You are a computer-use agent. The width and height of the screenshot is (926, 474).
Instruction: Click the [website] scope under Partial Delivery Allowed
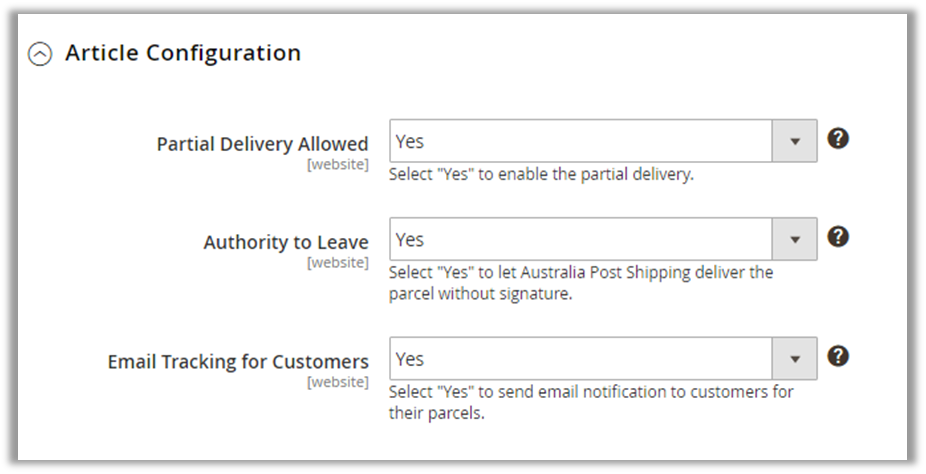tap(337, 164)
